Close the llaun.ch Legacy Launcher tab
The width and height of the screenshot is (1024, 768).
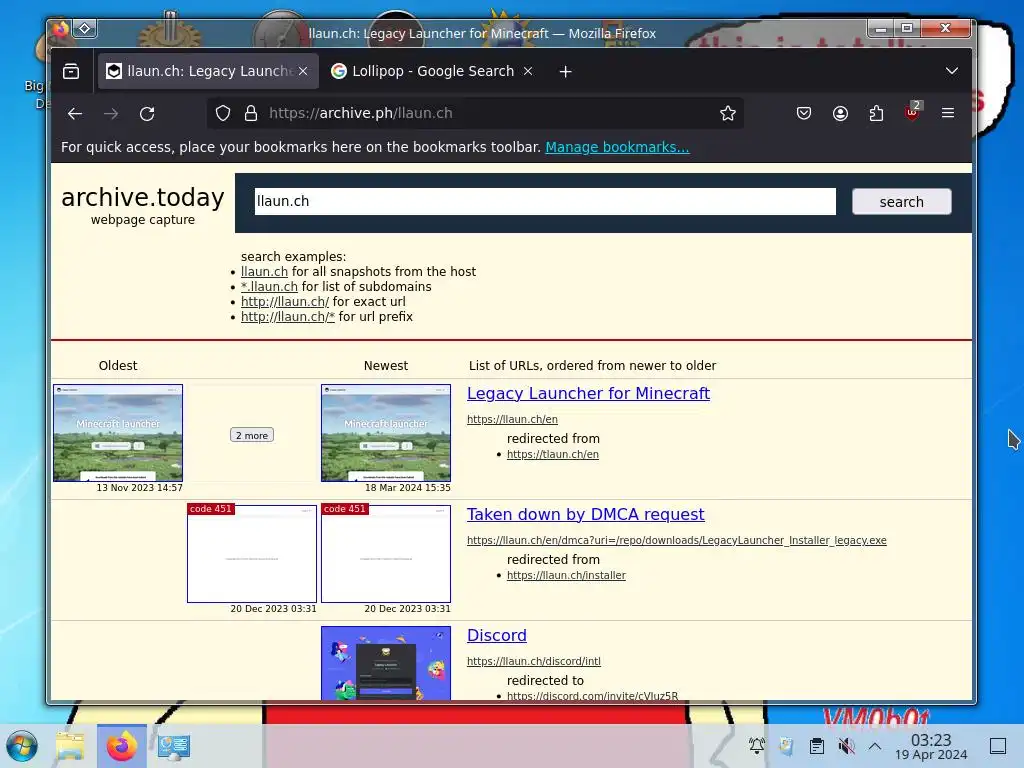tap(303, 71)
